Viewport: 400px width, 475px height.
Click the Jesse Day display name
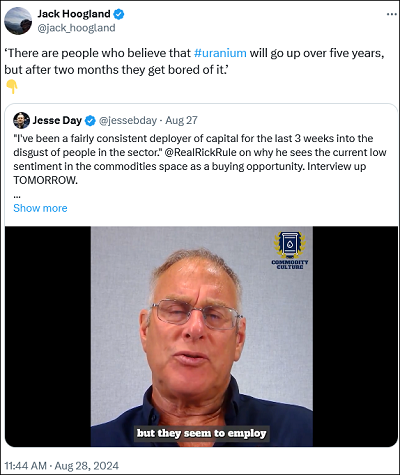(57, 120)
